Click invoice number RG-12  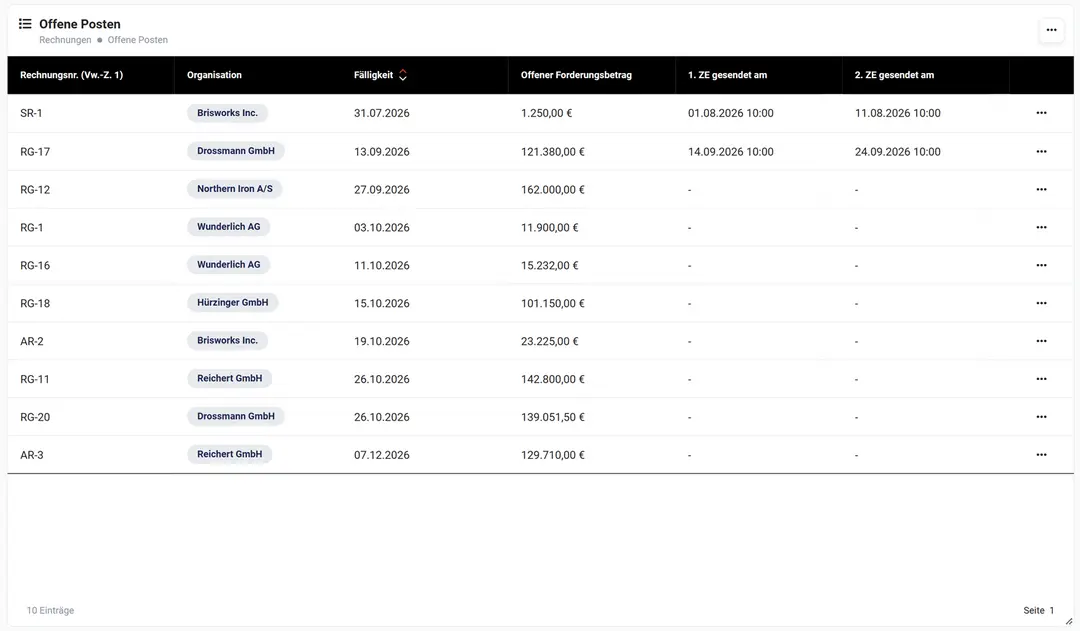point(35,189)
